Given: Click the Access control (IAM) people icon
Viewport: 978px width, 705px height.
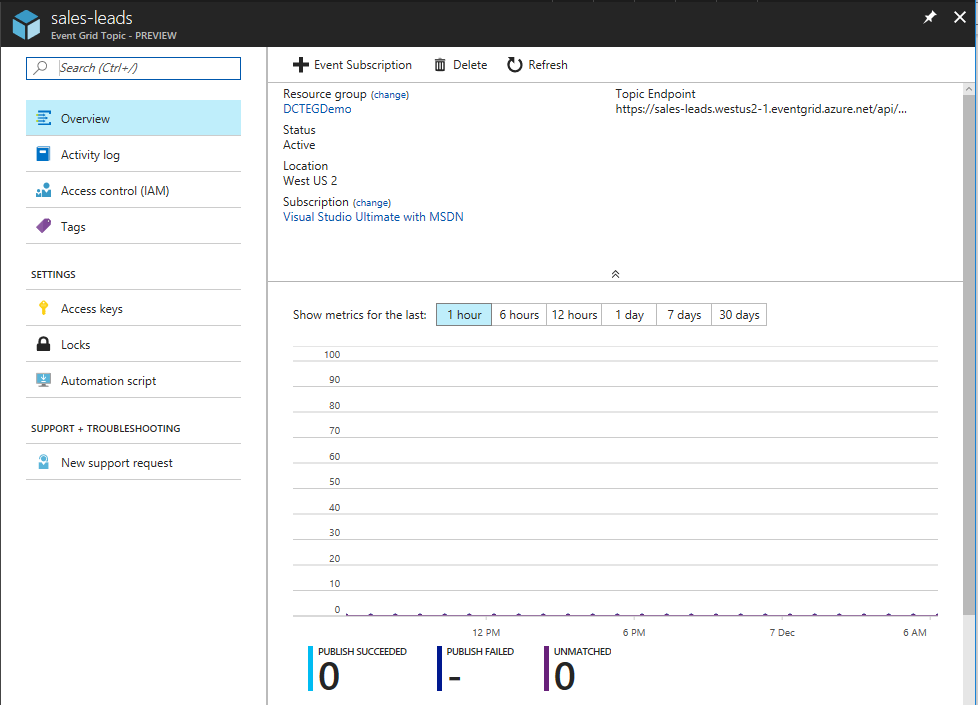Looking at the screenshot, I should 43,190.
